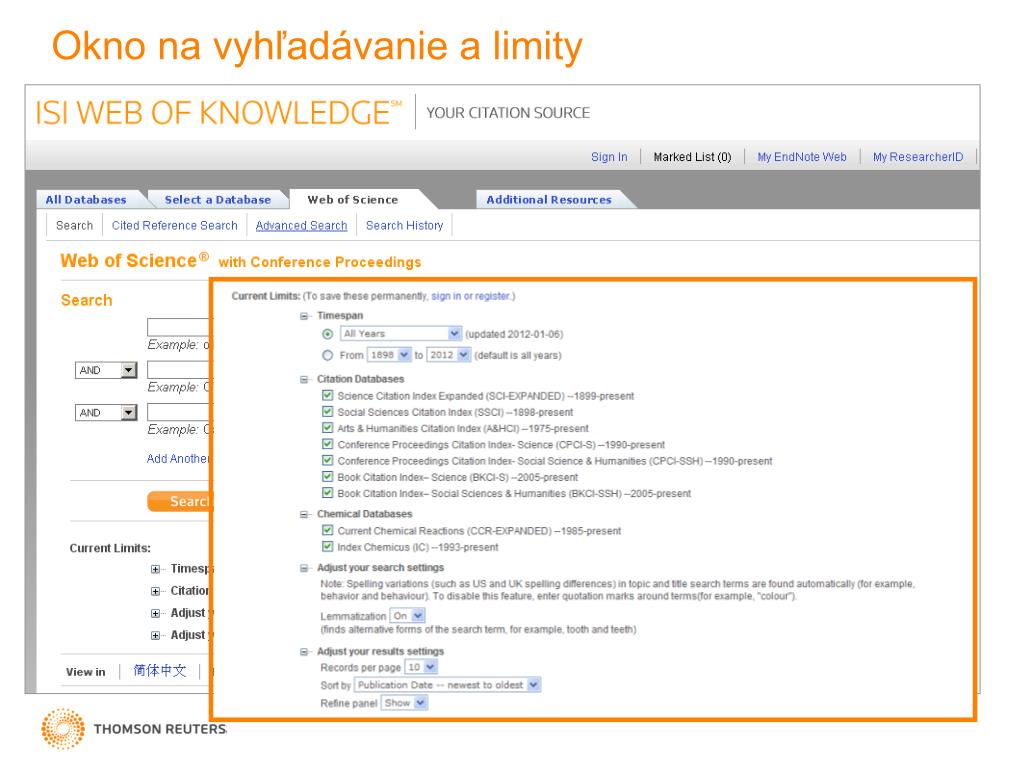Toggle Arts & Humanities Citation Index checkbox
This screenshot has height=768, width=1024.
point(328,428)
